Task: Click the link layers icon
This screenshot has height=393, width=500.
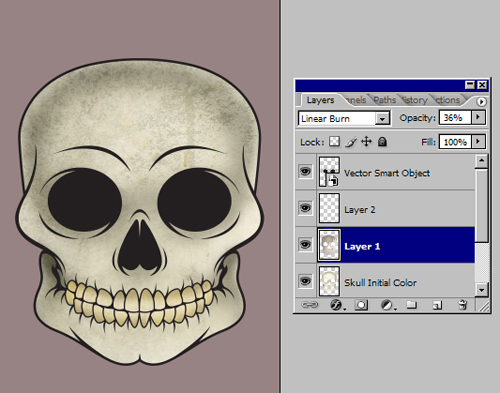Action: pos(309,305)
